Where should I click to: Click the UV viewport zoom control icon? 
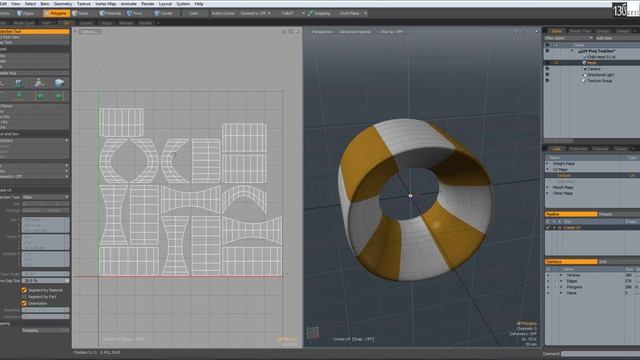click(291, 31)
